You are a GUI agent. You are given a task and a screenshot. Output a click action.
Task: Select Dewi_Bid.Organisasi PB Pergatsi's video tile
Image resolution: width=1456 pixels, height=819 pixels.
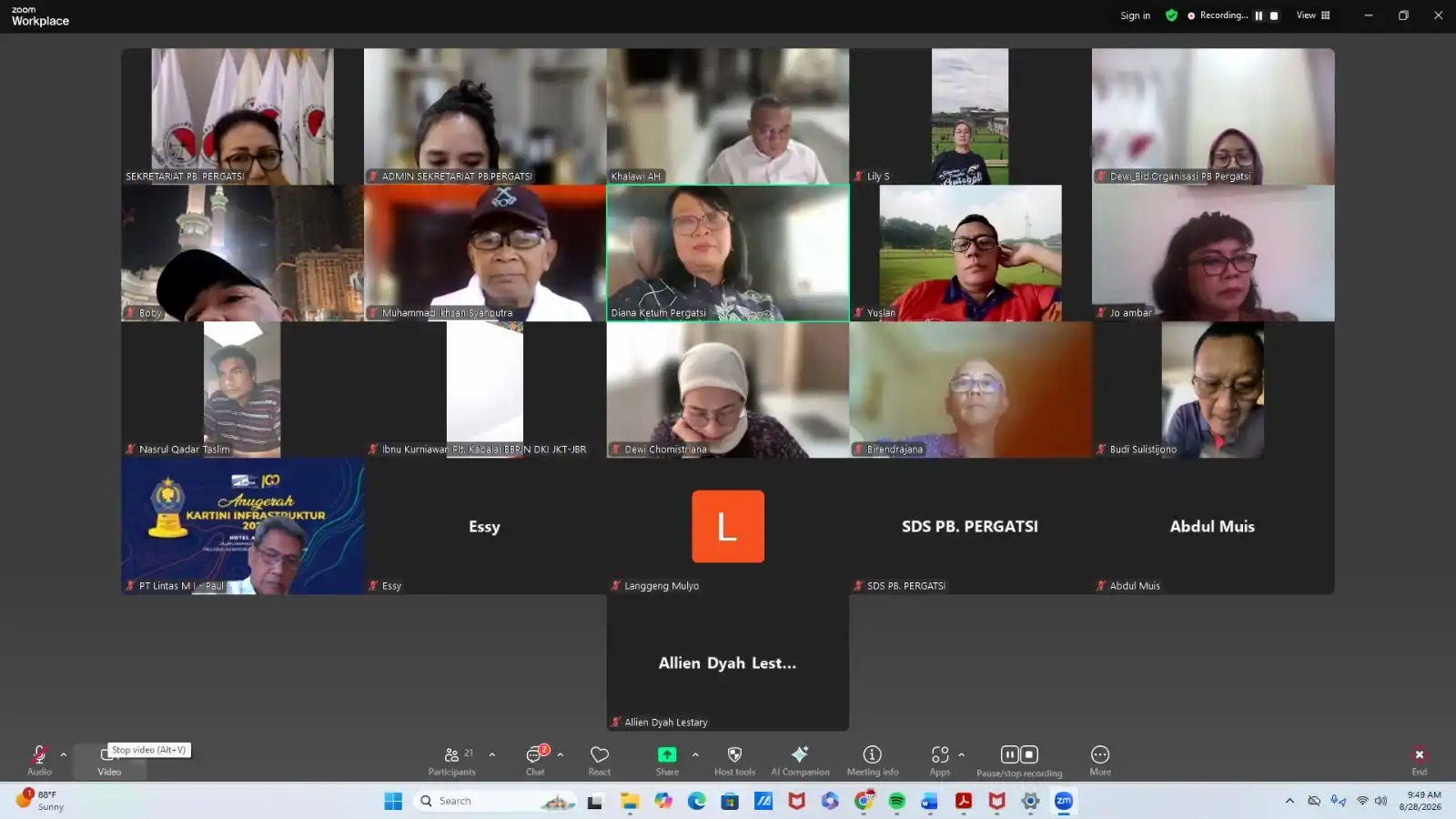click(x=1213, y=116)
